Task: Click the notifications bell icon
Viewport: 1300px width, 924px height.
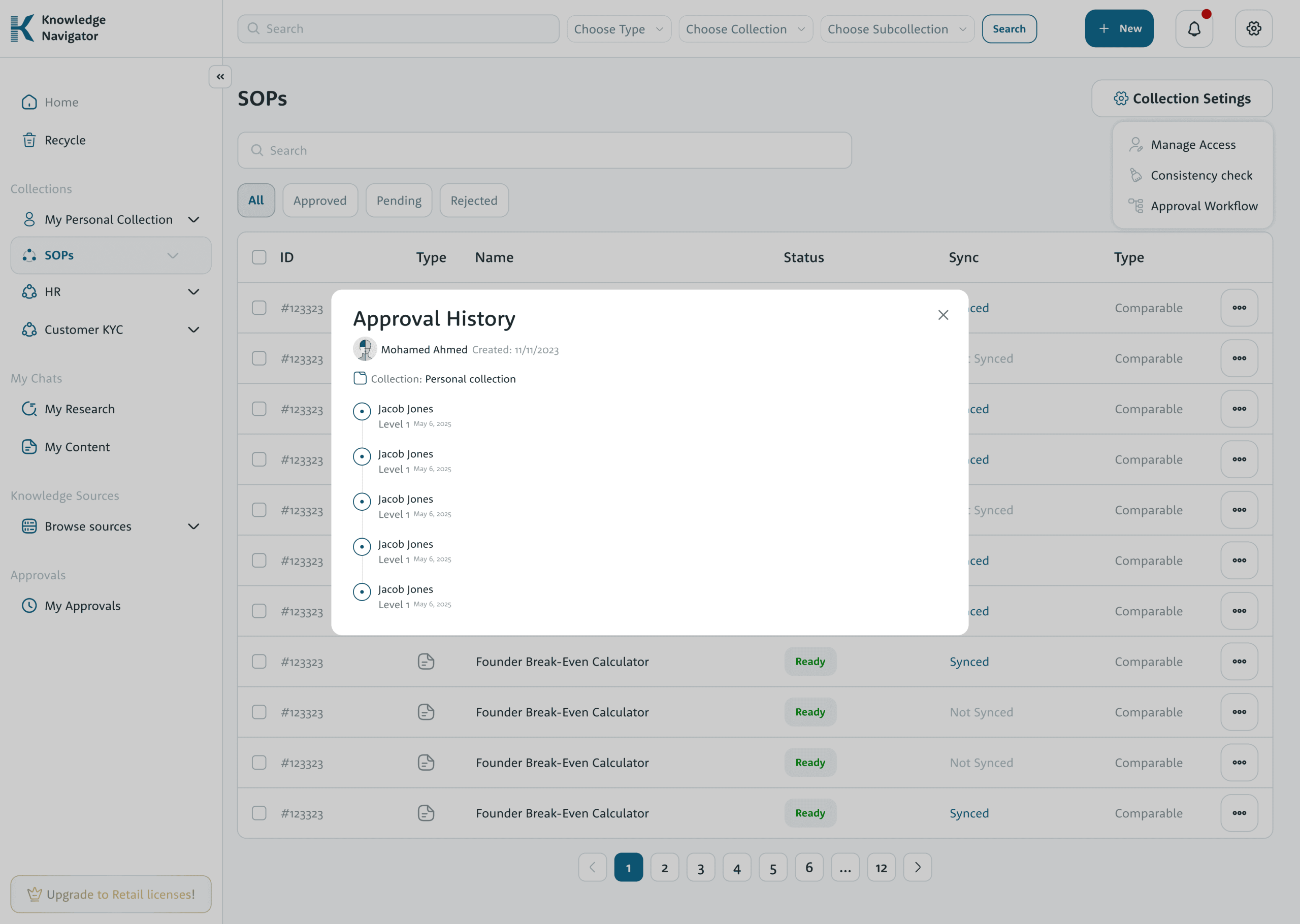Action: point(1193,28)
